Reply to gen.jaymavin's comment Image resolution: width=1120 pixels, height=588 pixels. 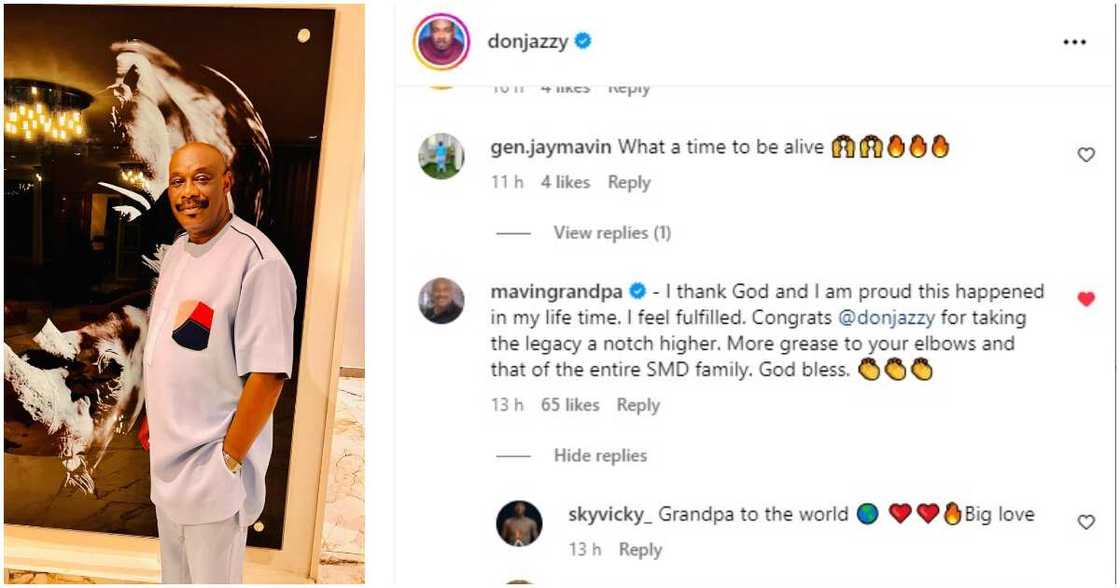point(629,183)
